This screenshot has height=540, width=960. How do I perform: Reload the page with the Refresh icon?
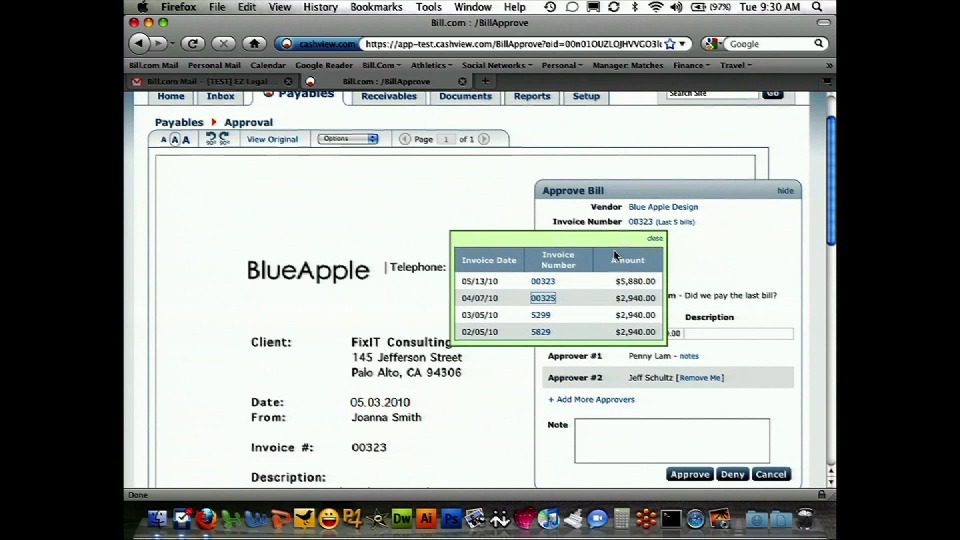(x=193, y=43)
